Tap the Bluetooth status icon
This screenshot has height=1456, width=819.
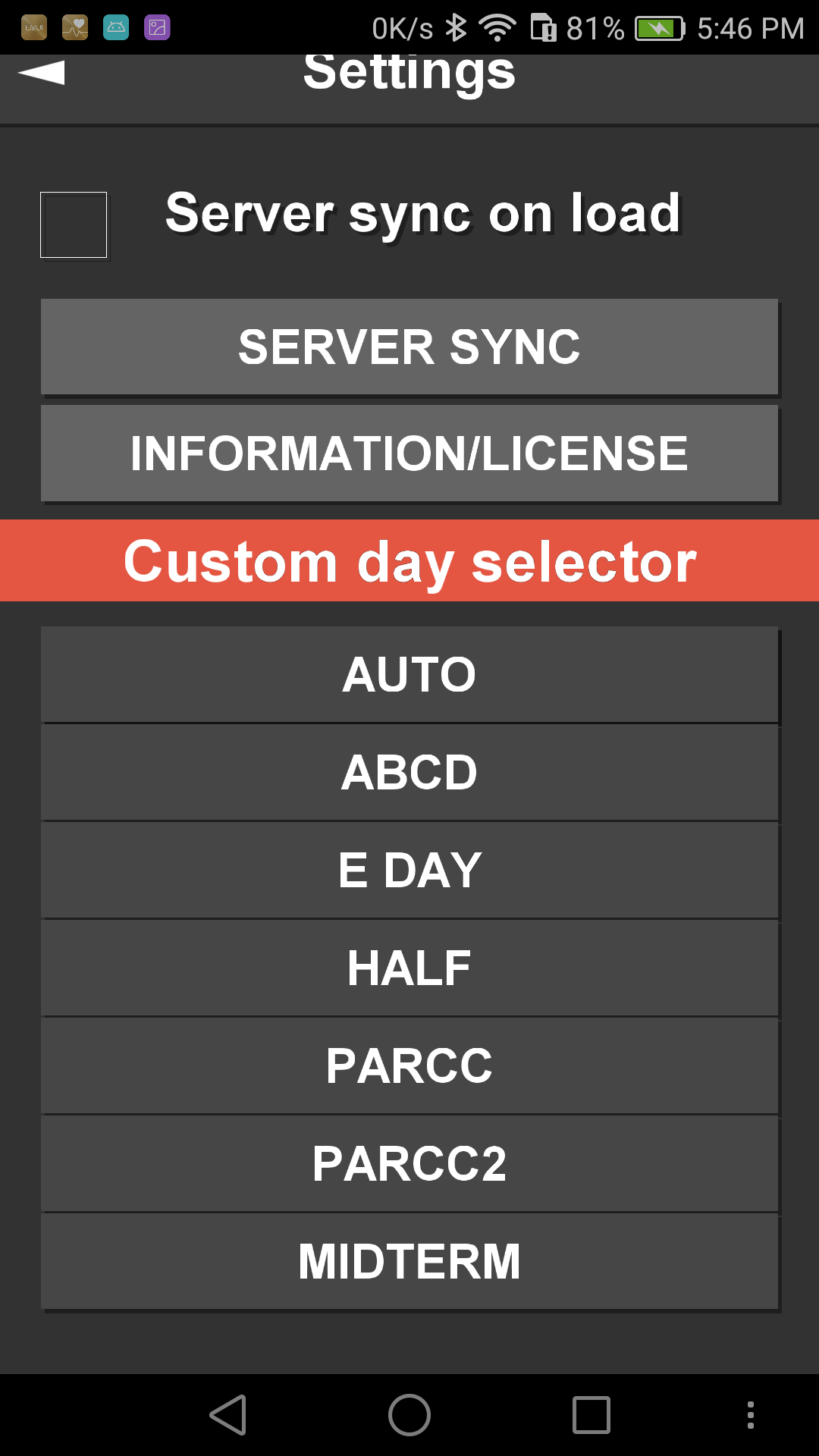456,28
